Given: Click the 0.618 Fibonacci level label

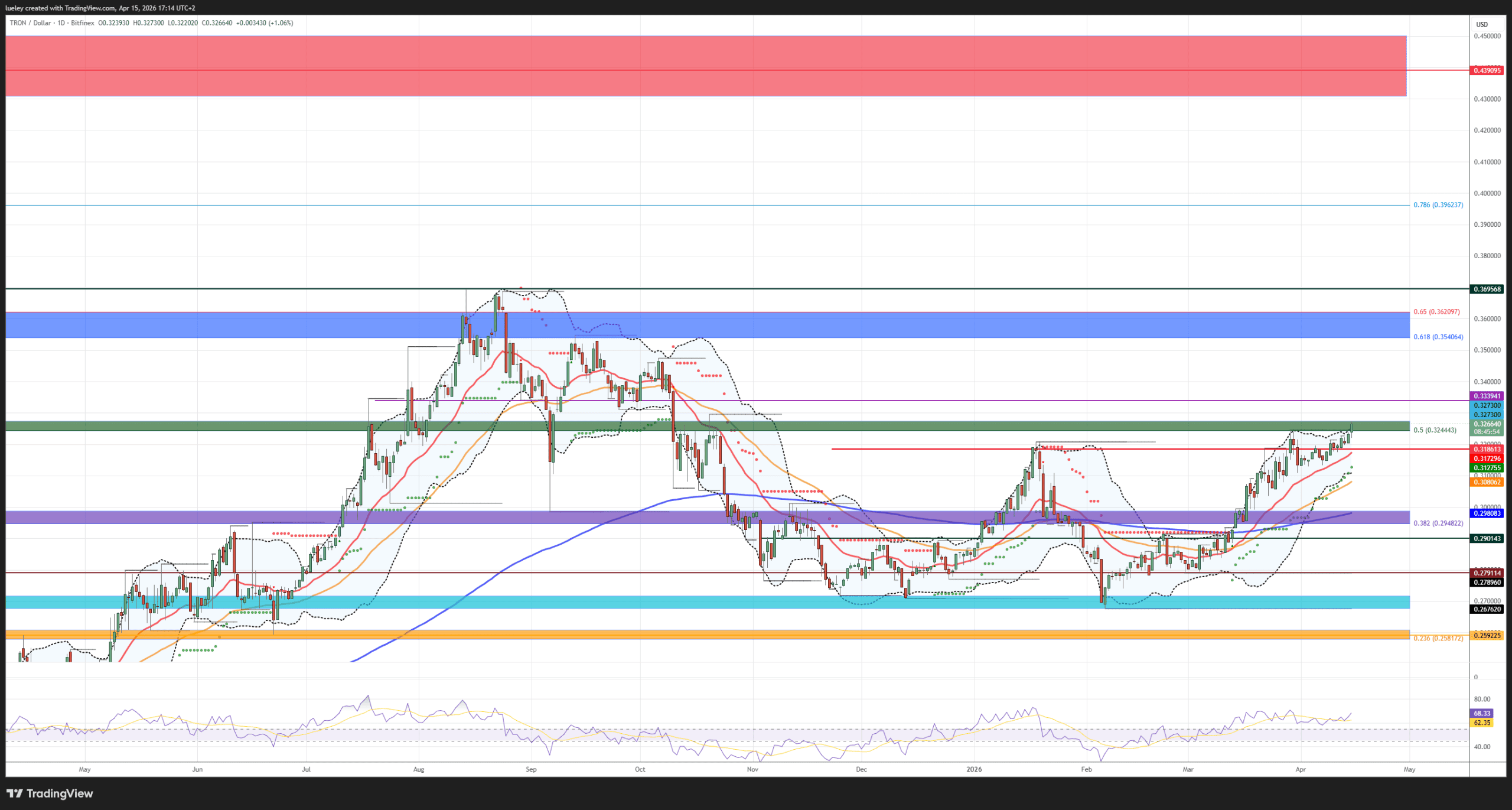Looking at the screenshot, I should (1438, 337).
